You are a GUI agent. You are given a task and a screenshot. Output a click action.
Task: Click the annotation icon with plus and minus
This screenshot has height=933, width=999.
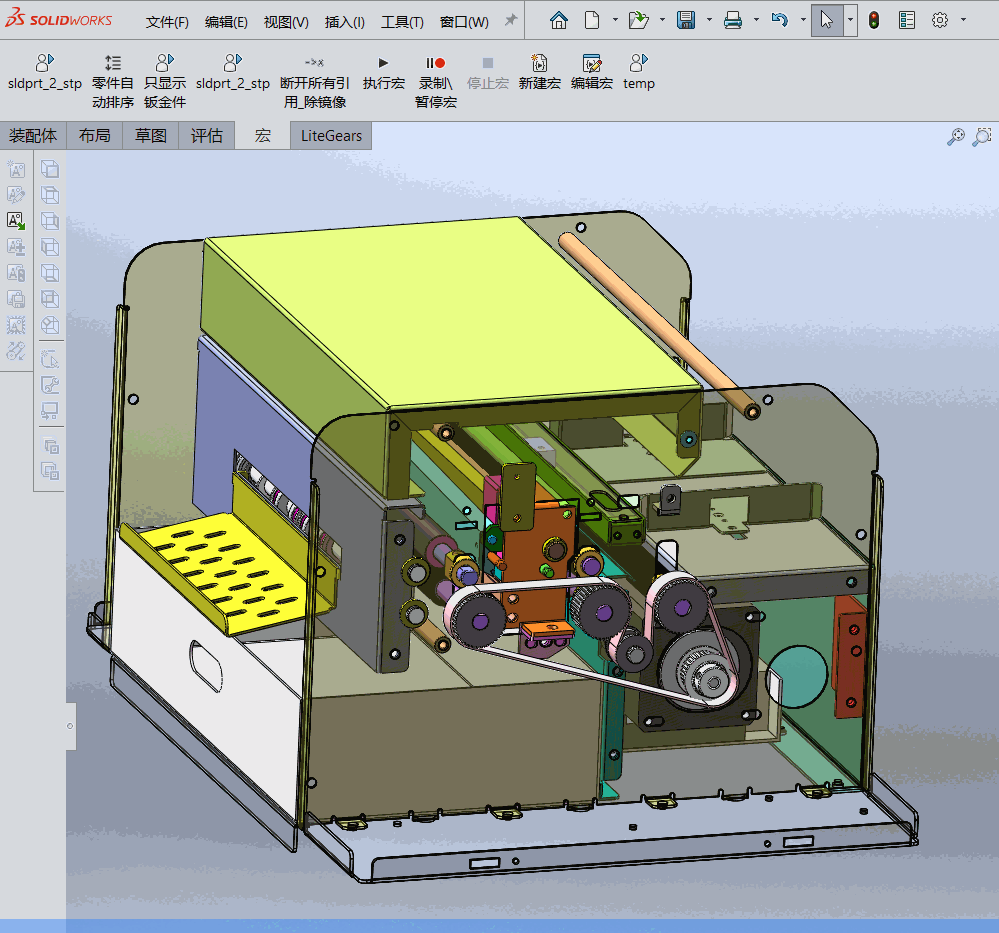pyautogui.click(x=16, y=247)
